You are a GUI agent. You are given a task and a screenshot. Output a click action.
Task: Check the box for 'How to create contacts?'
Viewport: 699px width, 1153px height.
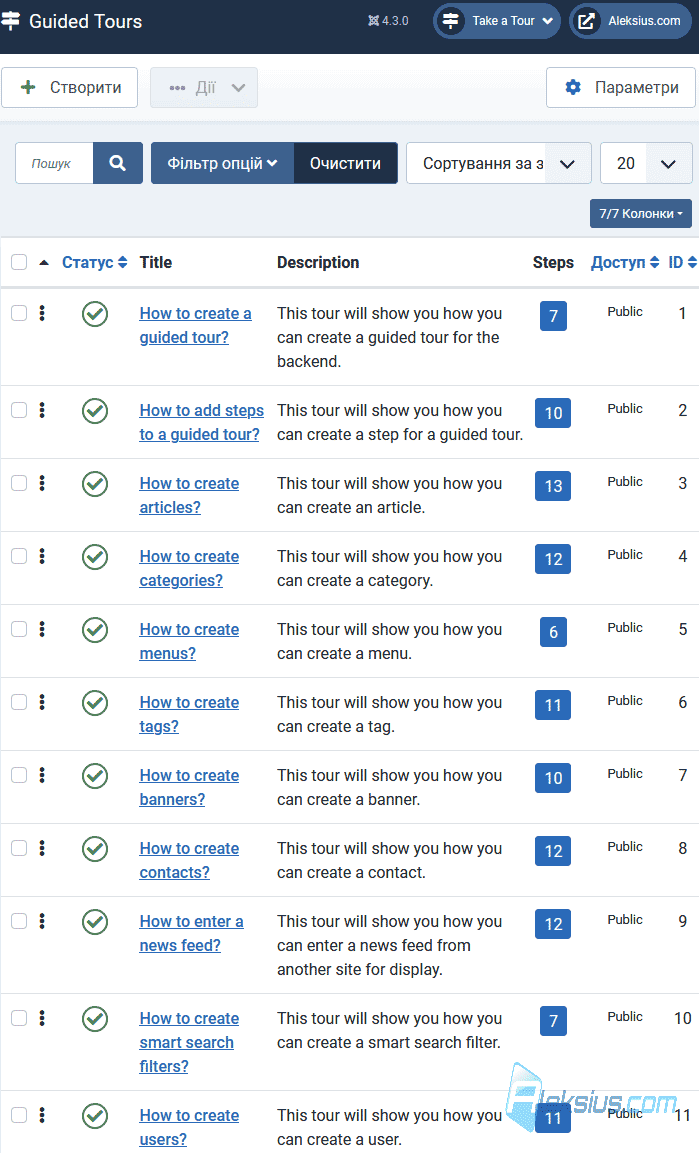[x=19, y=848]
